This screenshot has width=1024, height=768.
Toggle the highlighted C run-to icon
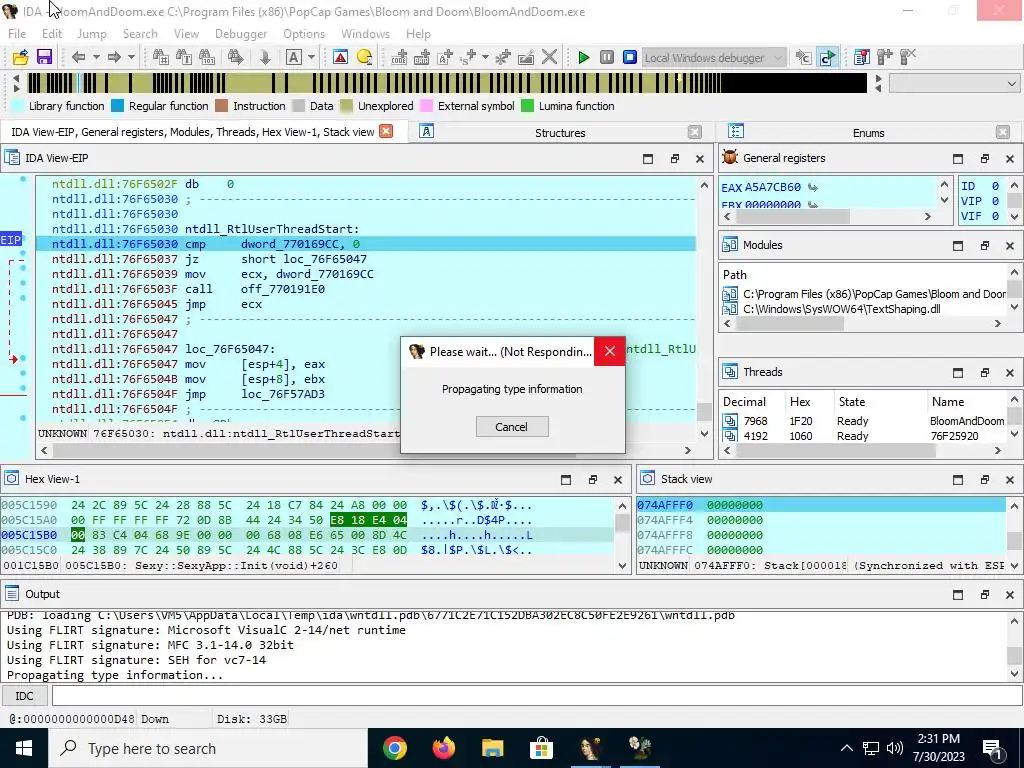point(827,57)
